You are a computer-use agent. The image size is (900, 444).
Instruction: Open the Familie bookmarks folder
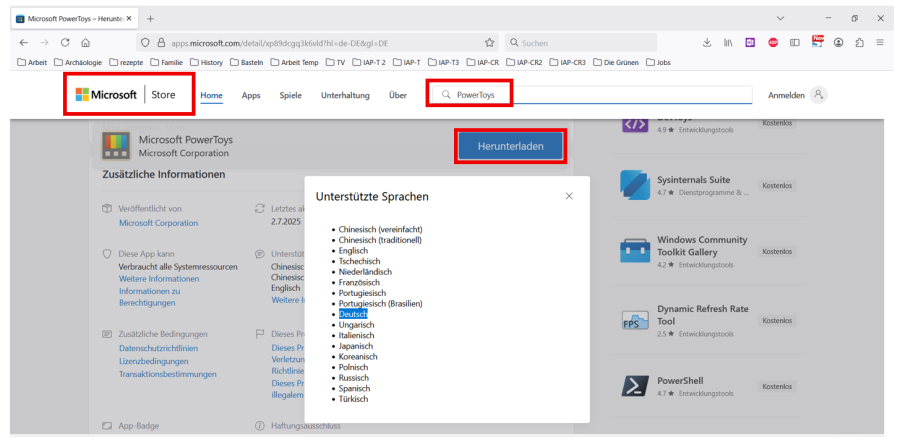[166, 63]
